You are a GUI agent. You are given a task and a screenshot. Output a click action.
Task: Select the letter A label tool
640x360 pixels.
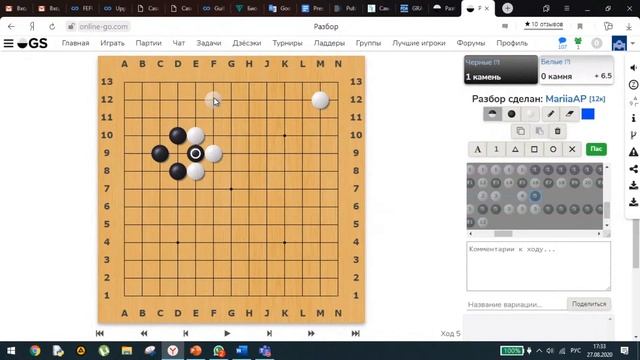point(477,149)
